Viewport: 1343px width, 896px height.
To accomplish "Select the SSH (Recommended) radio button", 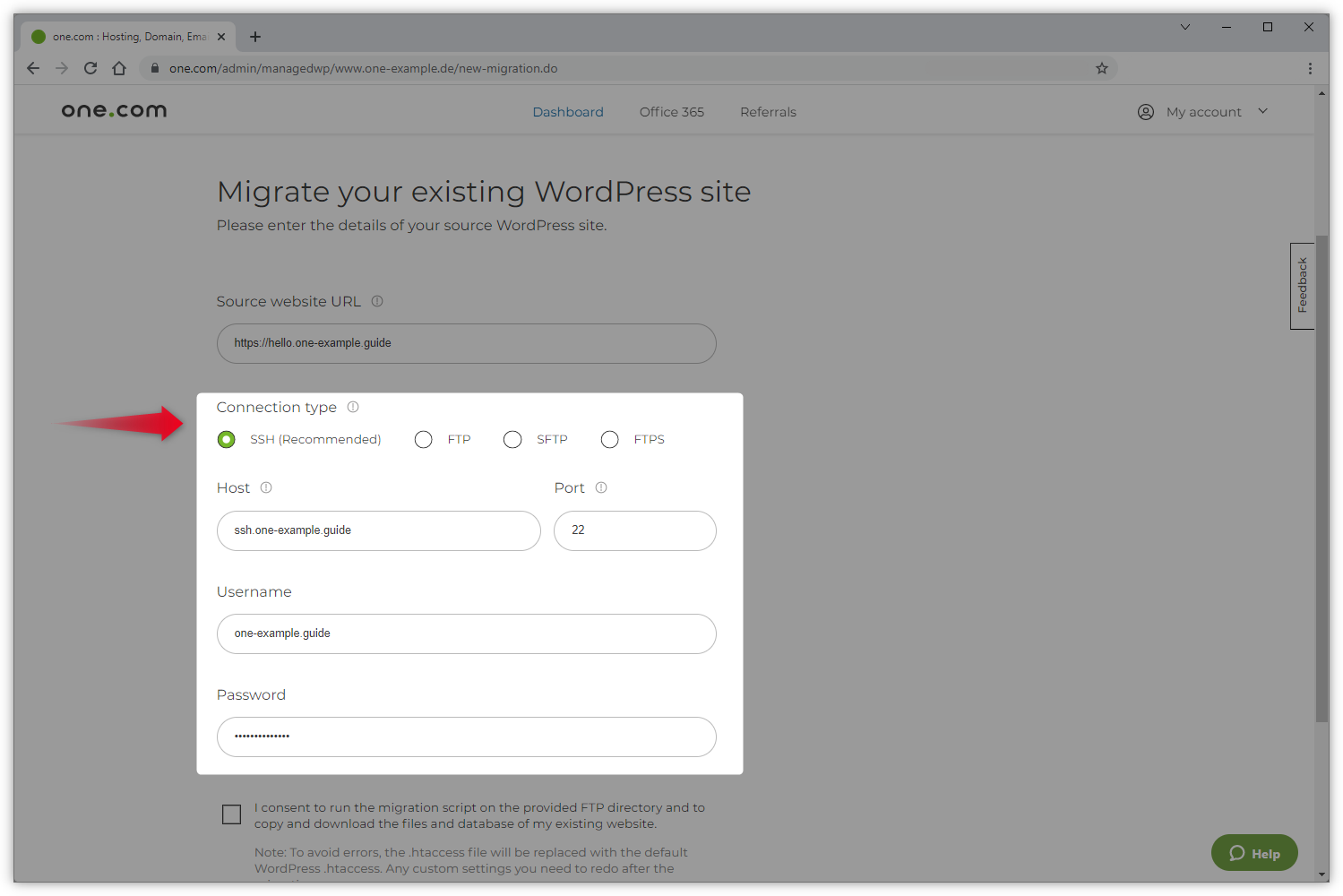I will tap(227, 439).
